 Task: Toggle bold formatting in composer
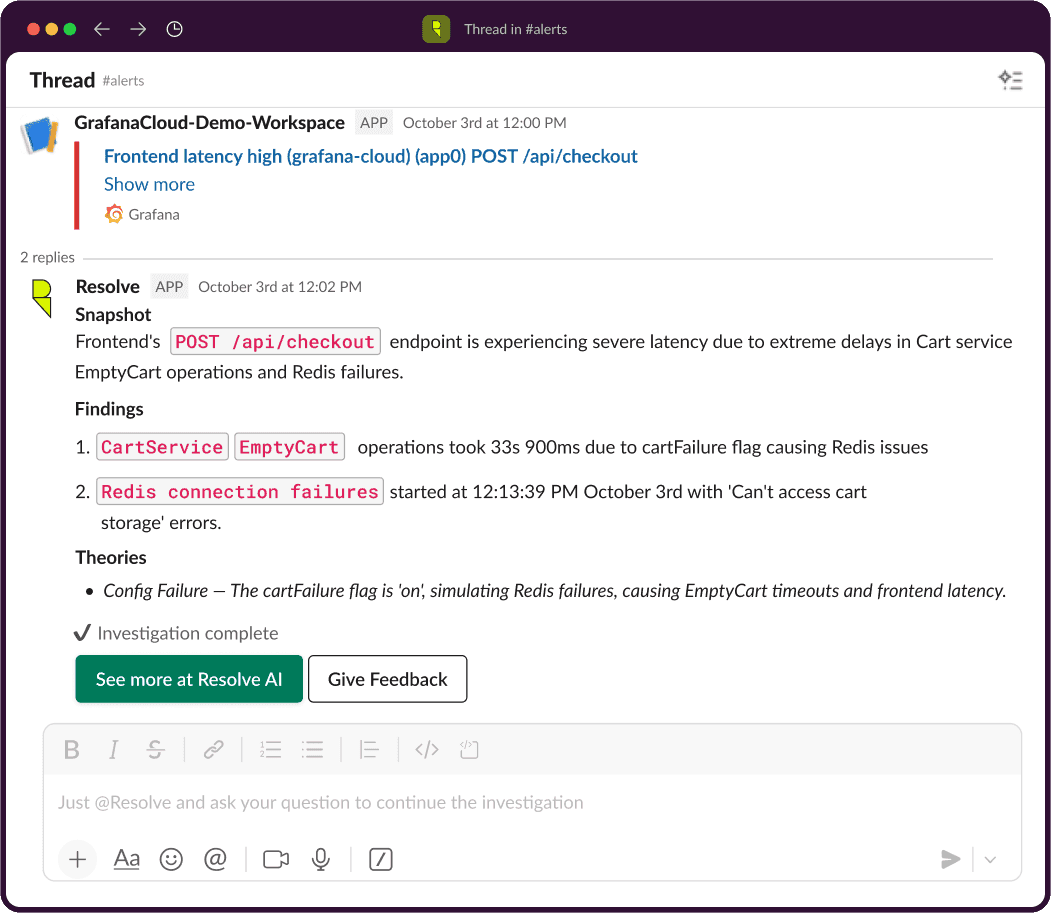(x=71, y=749)
